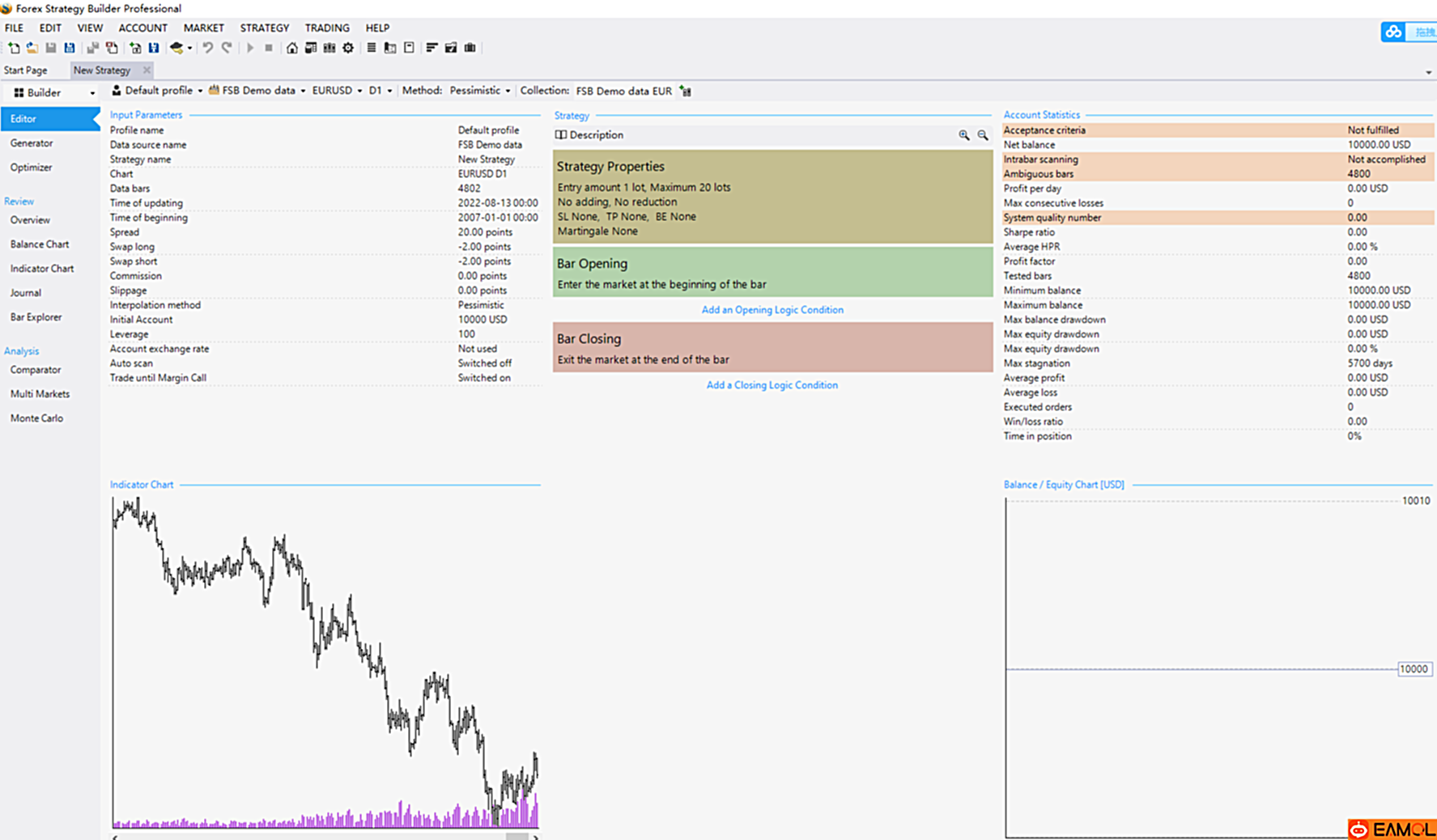
Task: Open the FILE menu
Action: coord(14,28)
